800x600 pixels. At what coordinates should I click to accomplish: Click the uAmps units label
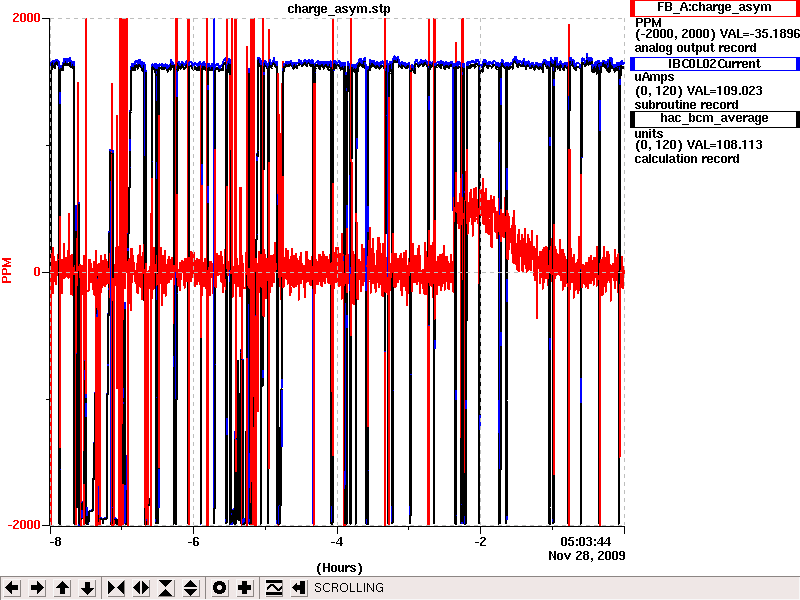654,77
